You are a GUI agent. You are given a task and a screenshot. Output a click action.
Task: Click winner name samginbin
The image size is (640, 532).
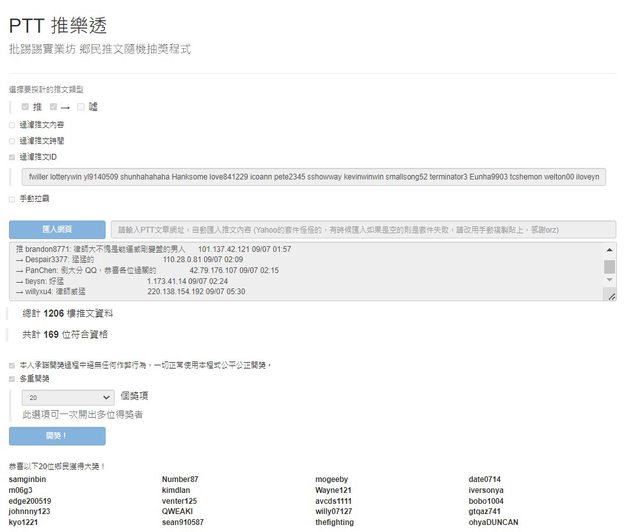(x=28, y=480)
